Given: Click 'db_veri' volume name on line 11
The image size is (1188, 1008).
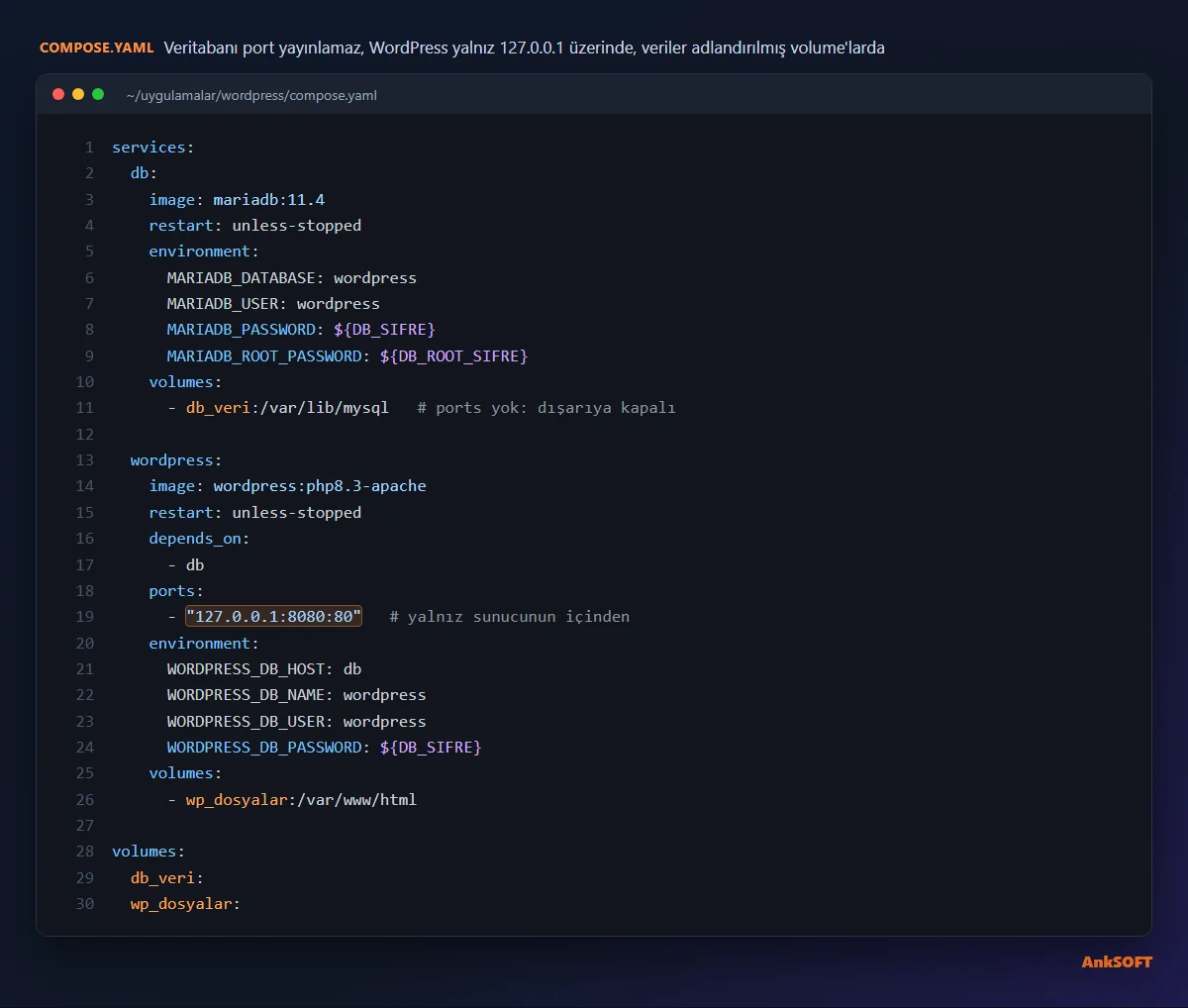Looking at the screenshot, I should pyautogui.click(x=218, y=408).
